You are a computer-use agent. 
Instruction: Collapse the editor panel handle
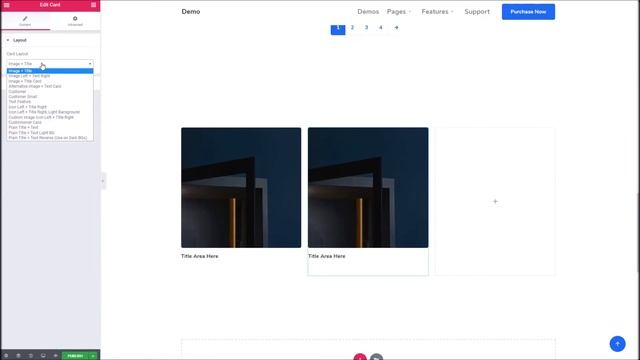[103, 181]
